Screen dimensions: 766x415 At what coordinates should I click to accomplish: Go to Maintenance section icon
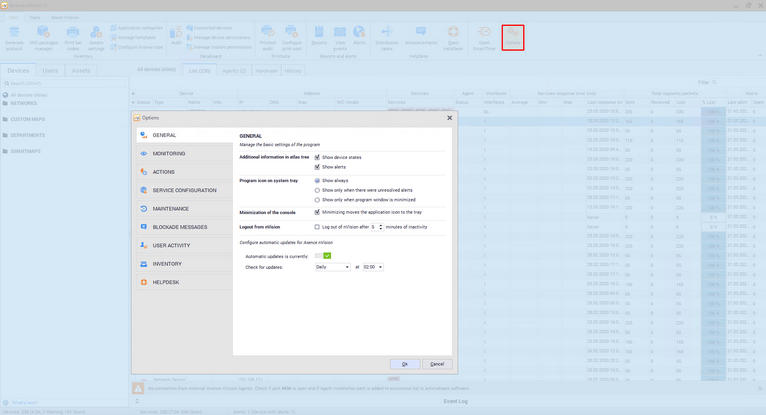[x=144, y=209]
